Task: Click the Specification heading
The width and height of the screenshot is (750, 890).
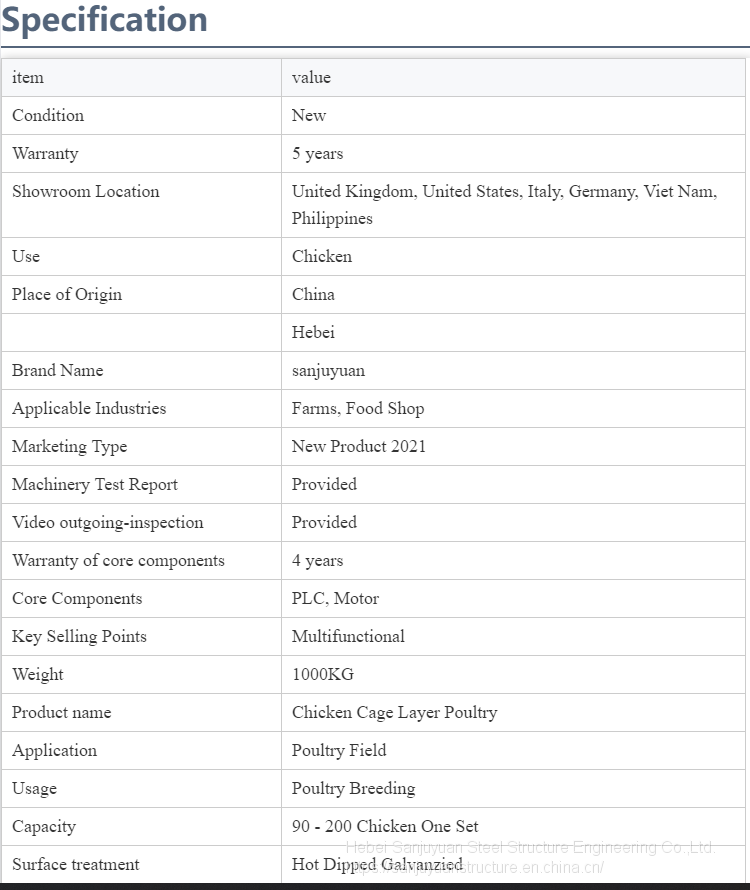Action: [104, 20]
